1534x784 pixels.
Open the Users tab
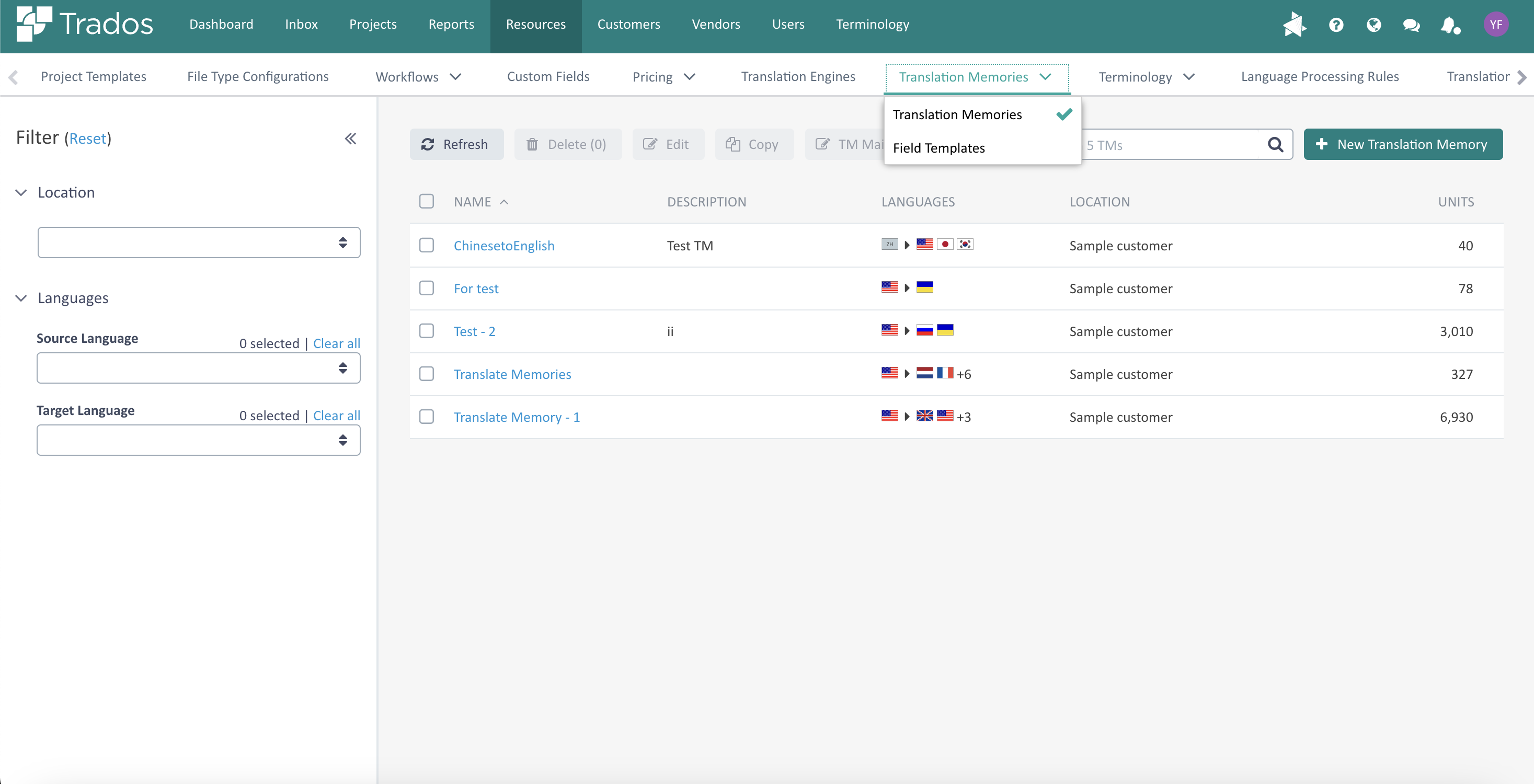pyautogui.click(x=788, y=25)
